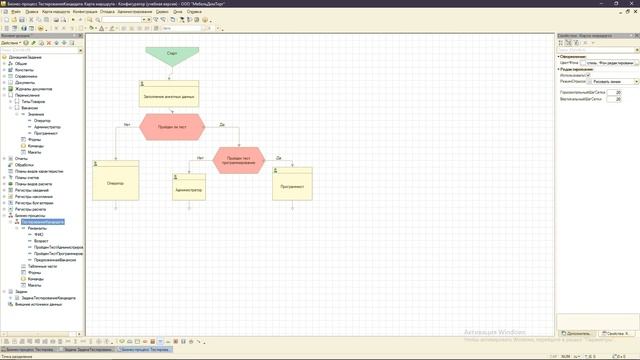640x360 pixels.
Task: Select the Пройден ли тест condition block
Action: click(172, 127)
